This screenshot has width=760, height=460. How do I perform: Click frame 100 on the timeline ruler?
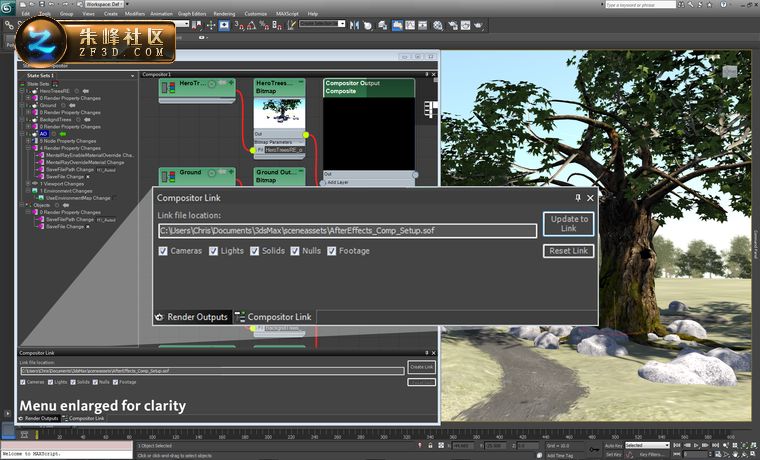coord(153,437)
